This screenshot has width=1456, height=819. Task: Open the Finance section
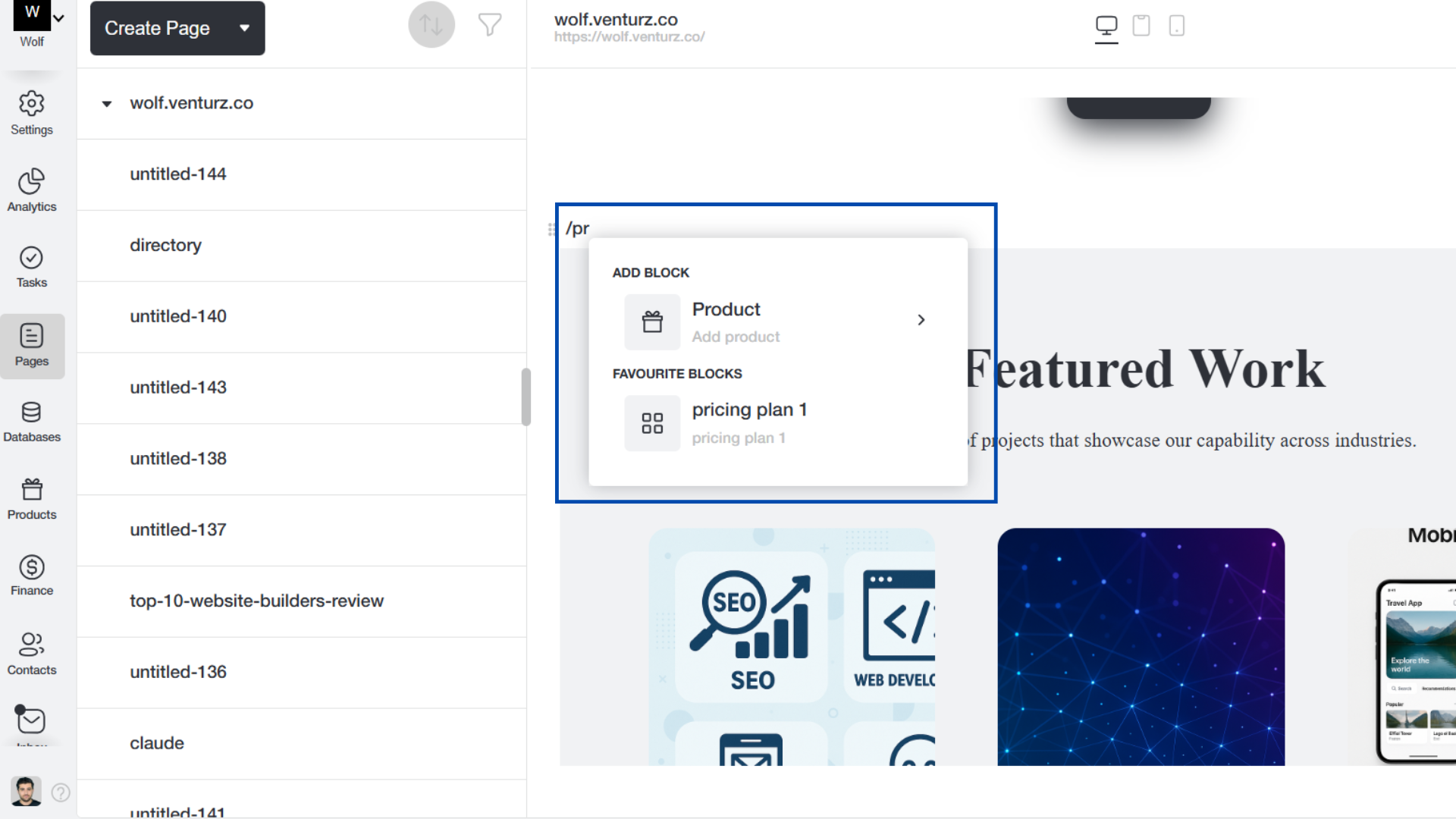(31, 576)
